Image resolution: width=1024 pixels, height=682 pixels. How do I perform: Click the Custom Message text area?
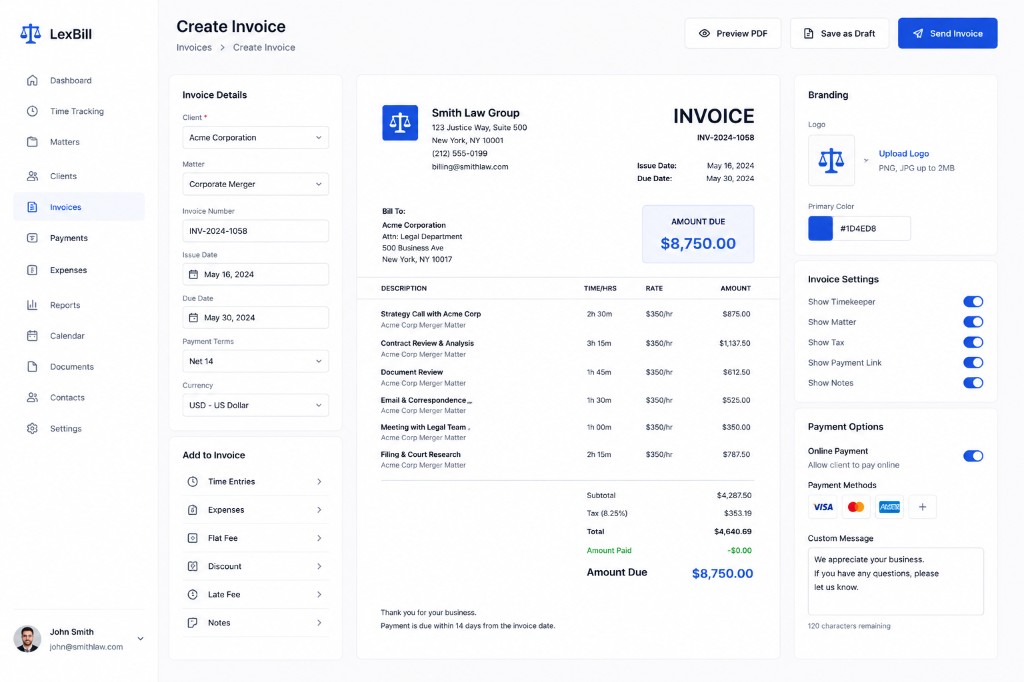[895, 581]
